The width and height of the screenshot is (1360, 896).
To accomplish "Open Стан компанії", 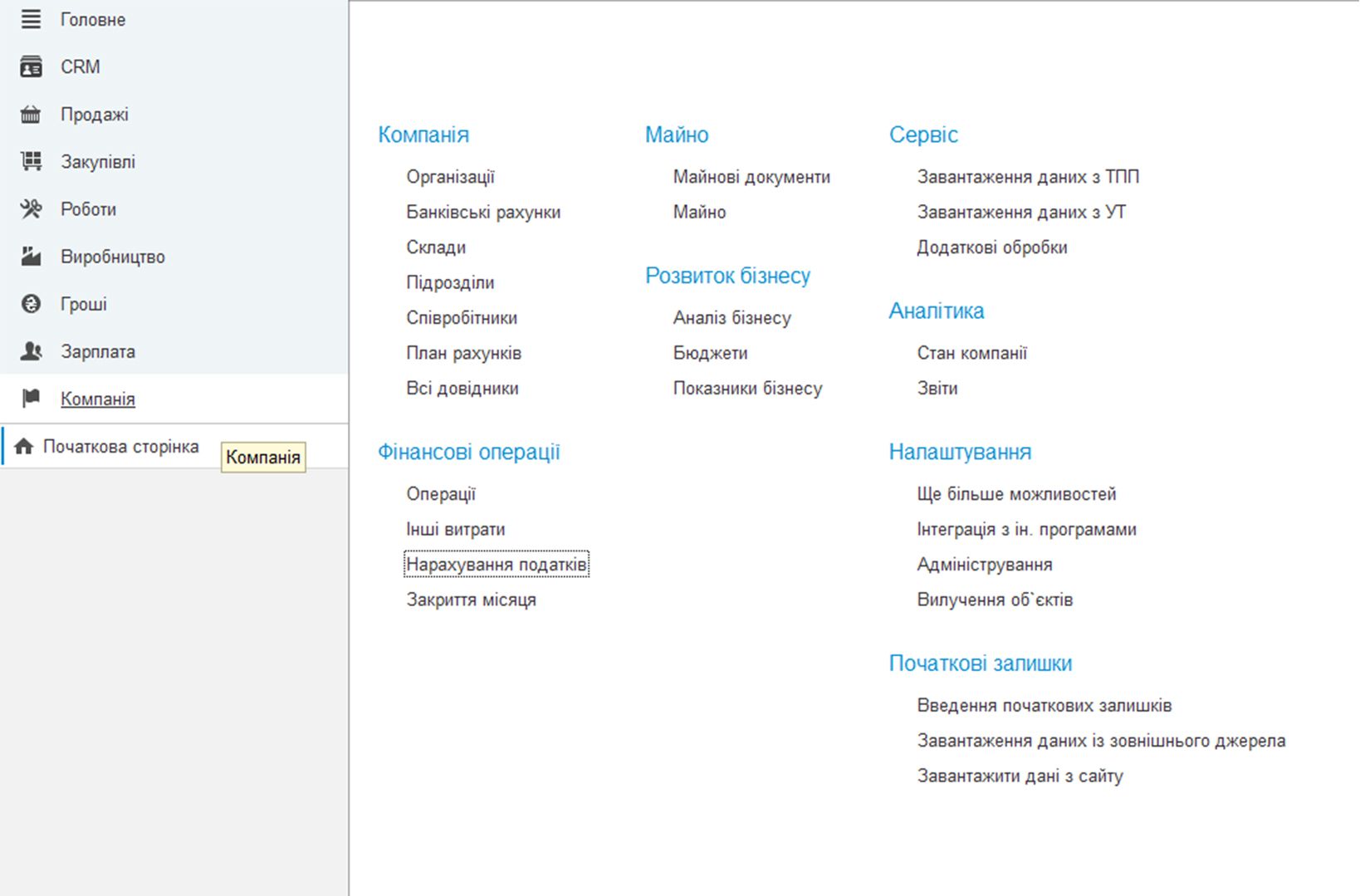I will click(972, 353).
